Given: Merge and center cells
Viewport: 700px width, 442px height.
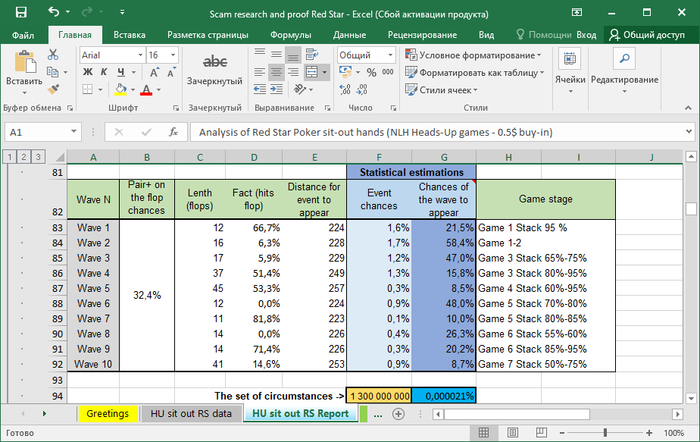Looking at the screenshot, I should pyautogui.click(x=312, y=72).
